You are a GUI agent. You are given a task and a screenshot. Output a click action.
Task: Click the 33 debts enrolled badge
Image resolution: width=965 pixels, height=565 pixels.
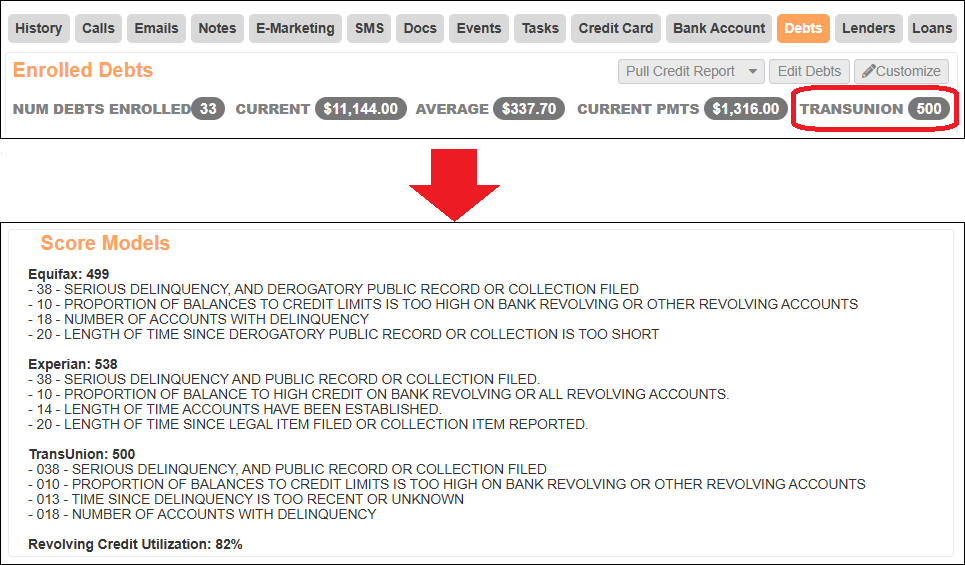(x=208, y=109)
